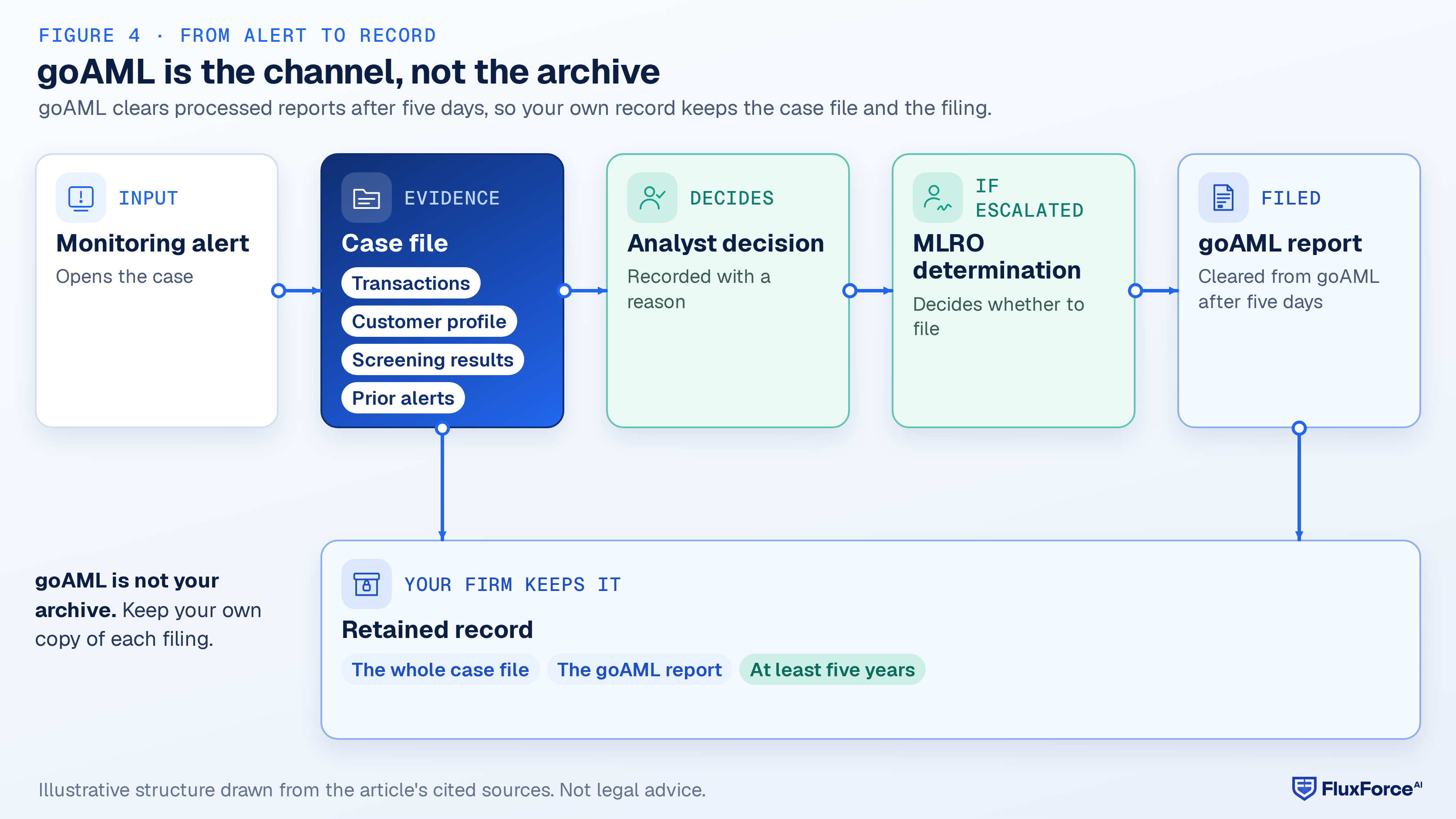1456x819 pixels.
Task: Click the 'goAML is not your archive' note
Action: coord(148,610)
